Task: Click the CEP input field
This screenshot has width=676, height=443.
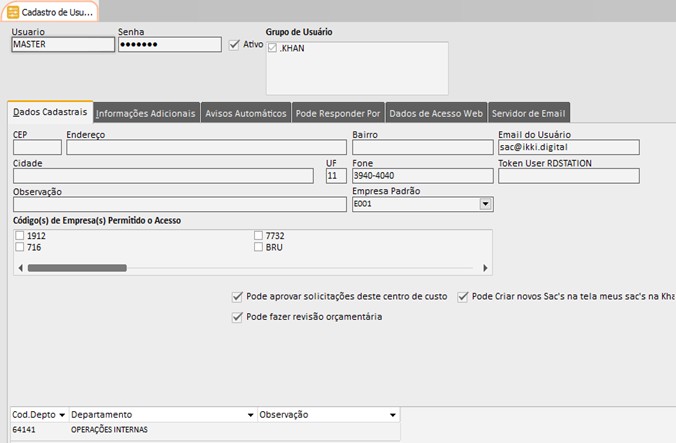Action: pos(38,147)
